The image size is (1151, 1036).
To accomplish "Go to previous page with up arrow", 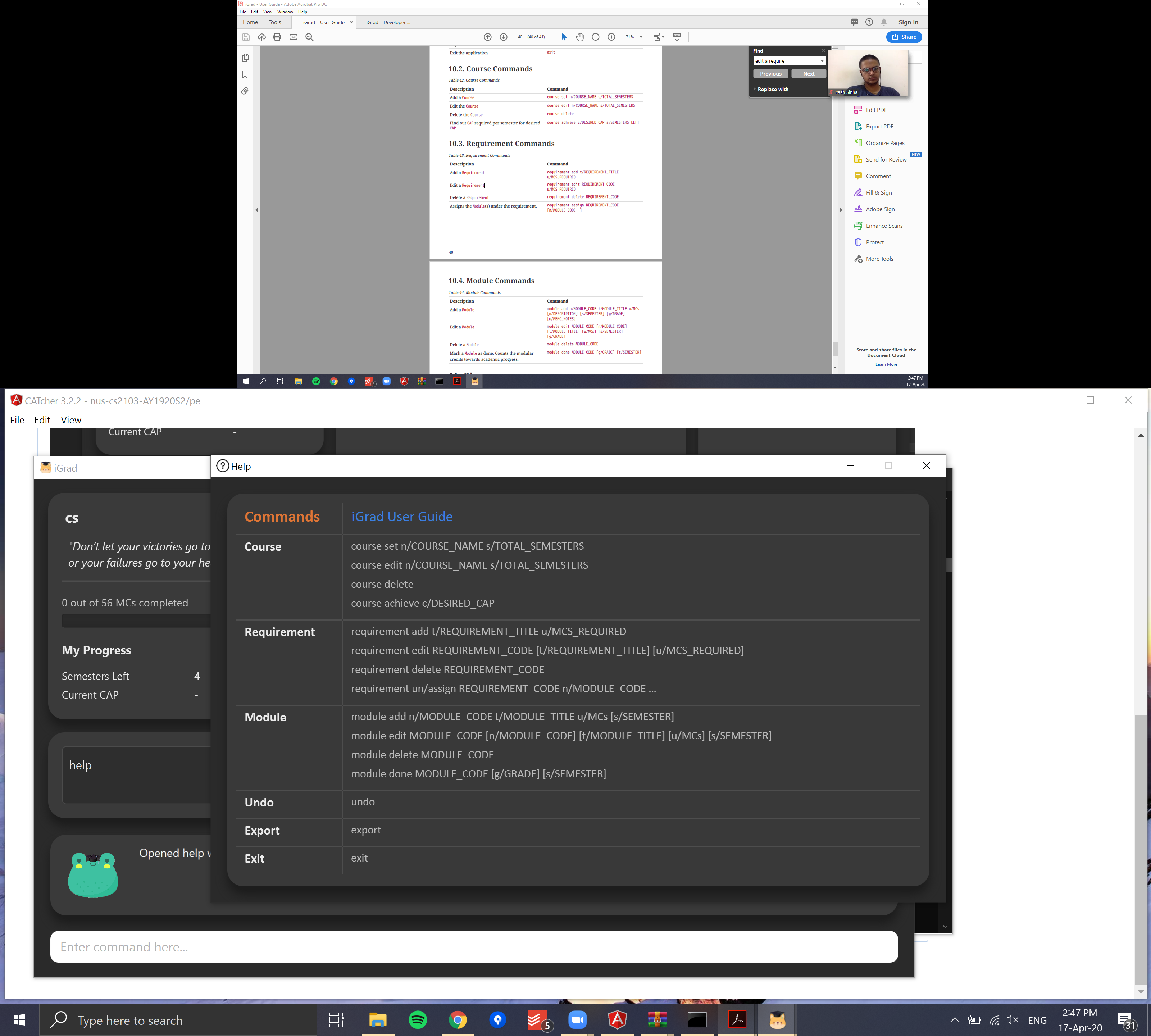I will pos(488,37).
